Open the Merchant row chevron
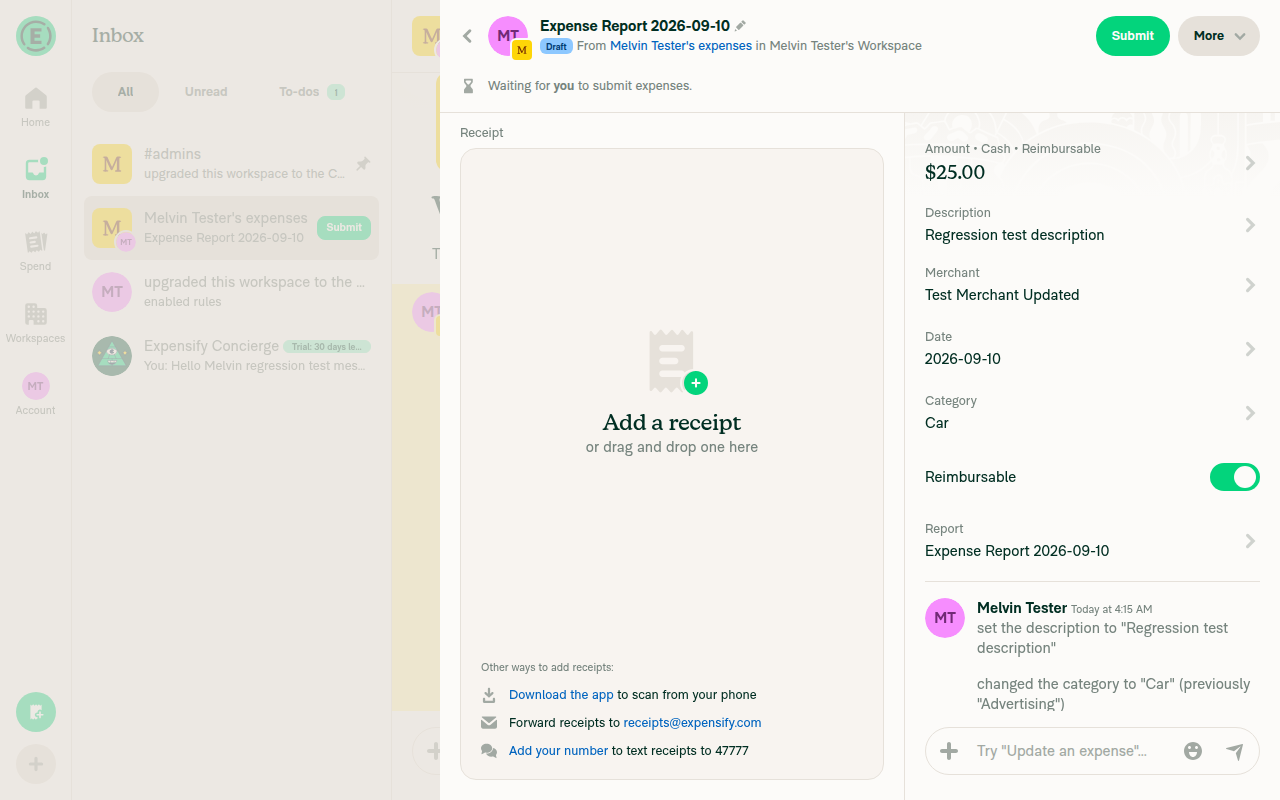Viewport: 1280px width, 800px height. [x=1250, y=285]
